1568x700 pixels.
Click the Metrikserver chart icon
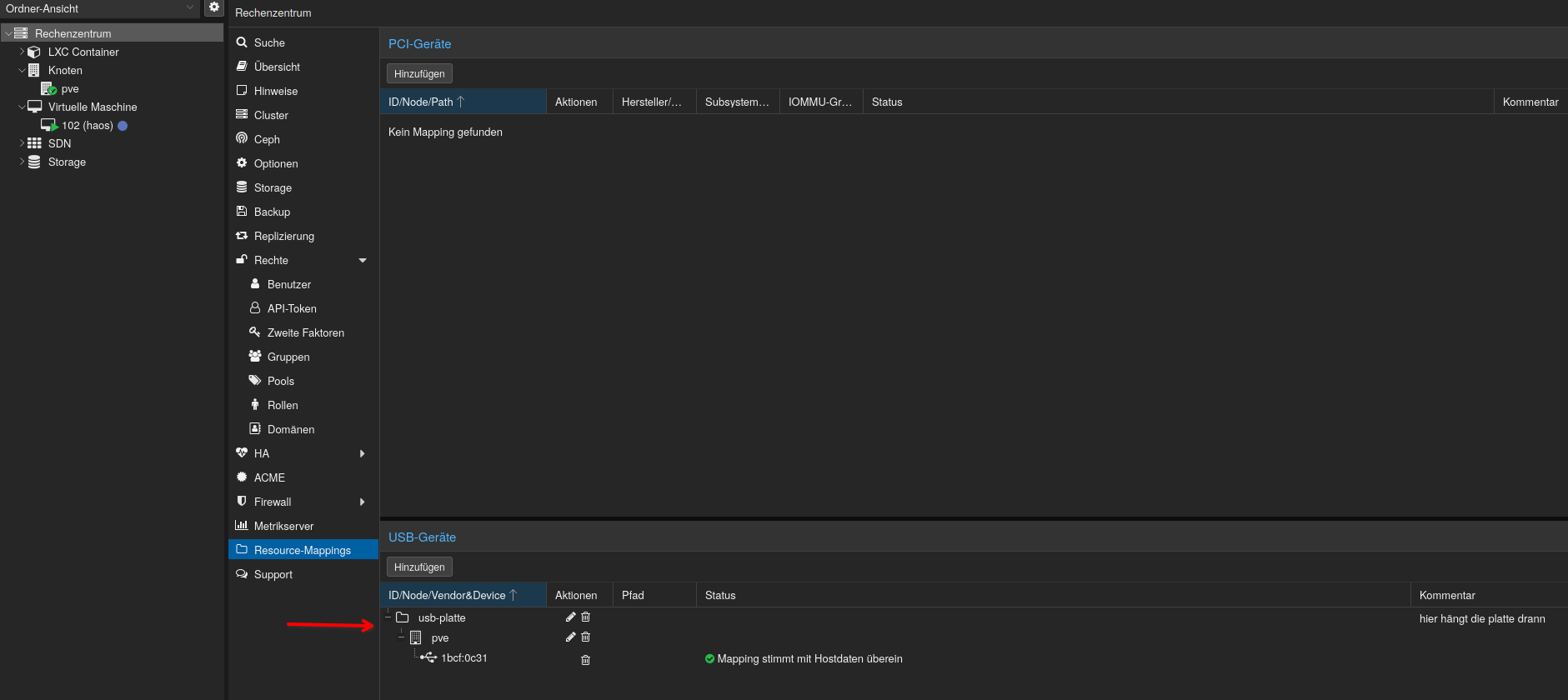(x=242, y=525)
